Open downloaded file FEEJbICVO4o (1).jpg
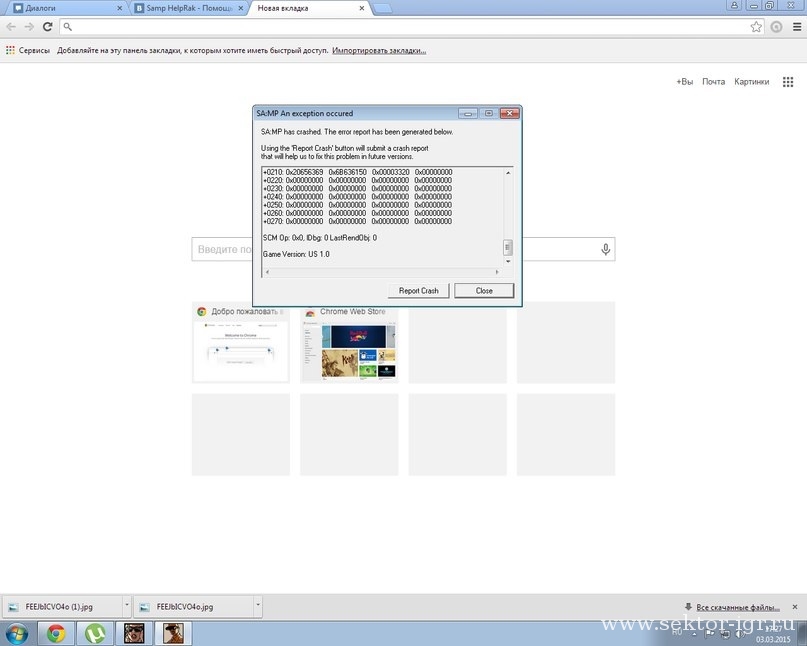This screenshot has width=807, height=646. point(62,607)
